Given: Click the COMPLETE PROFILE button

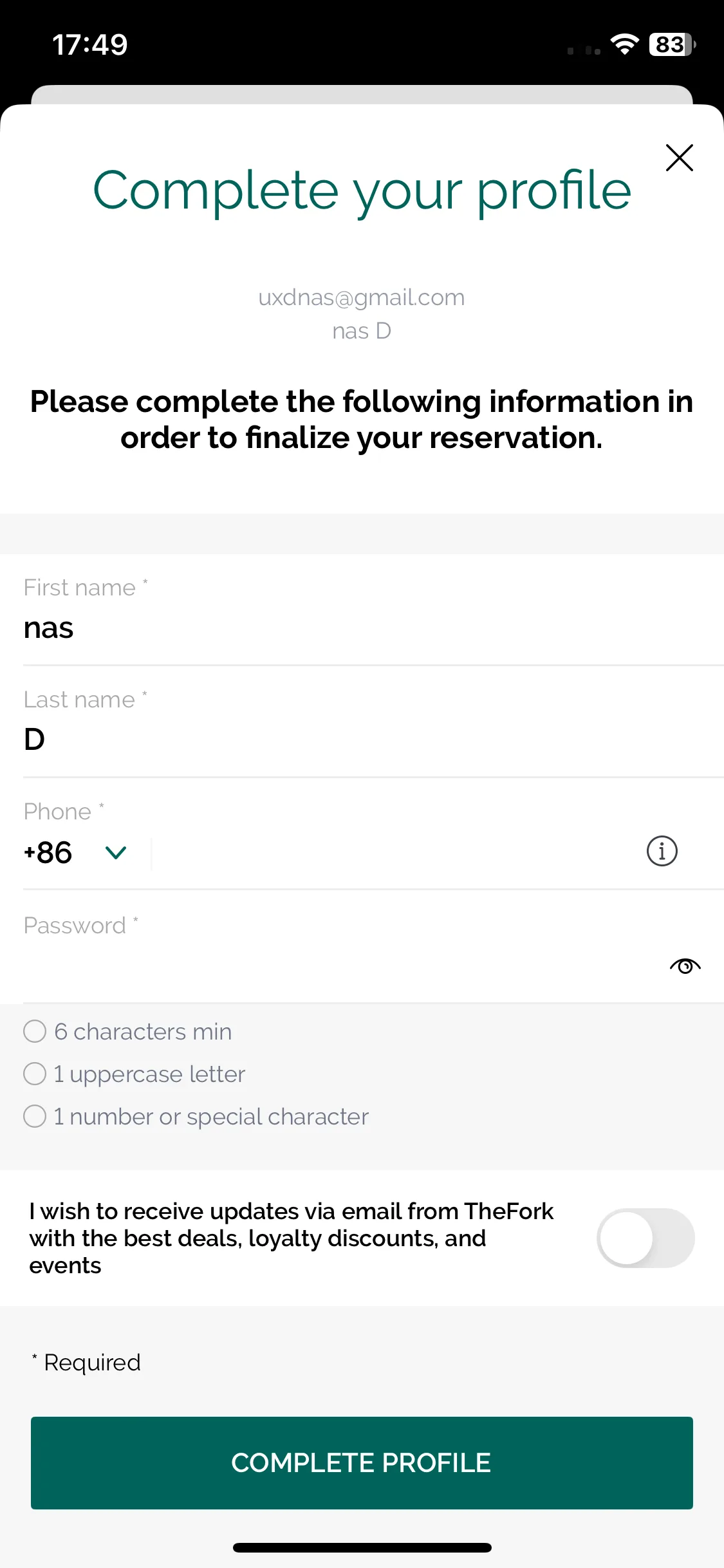Looking at the screenshot, I should [x=362, y=1462].
